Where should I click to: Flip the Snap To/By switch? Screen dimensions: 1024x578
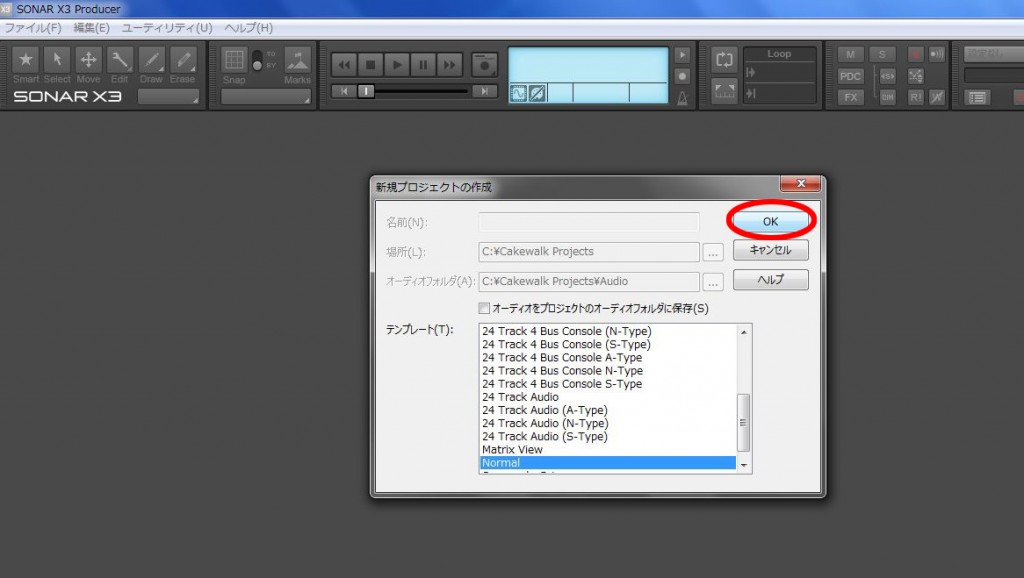coord(257,59)
